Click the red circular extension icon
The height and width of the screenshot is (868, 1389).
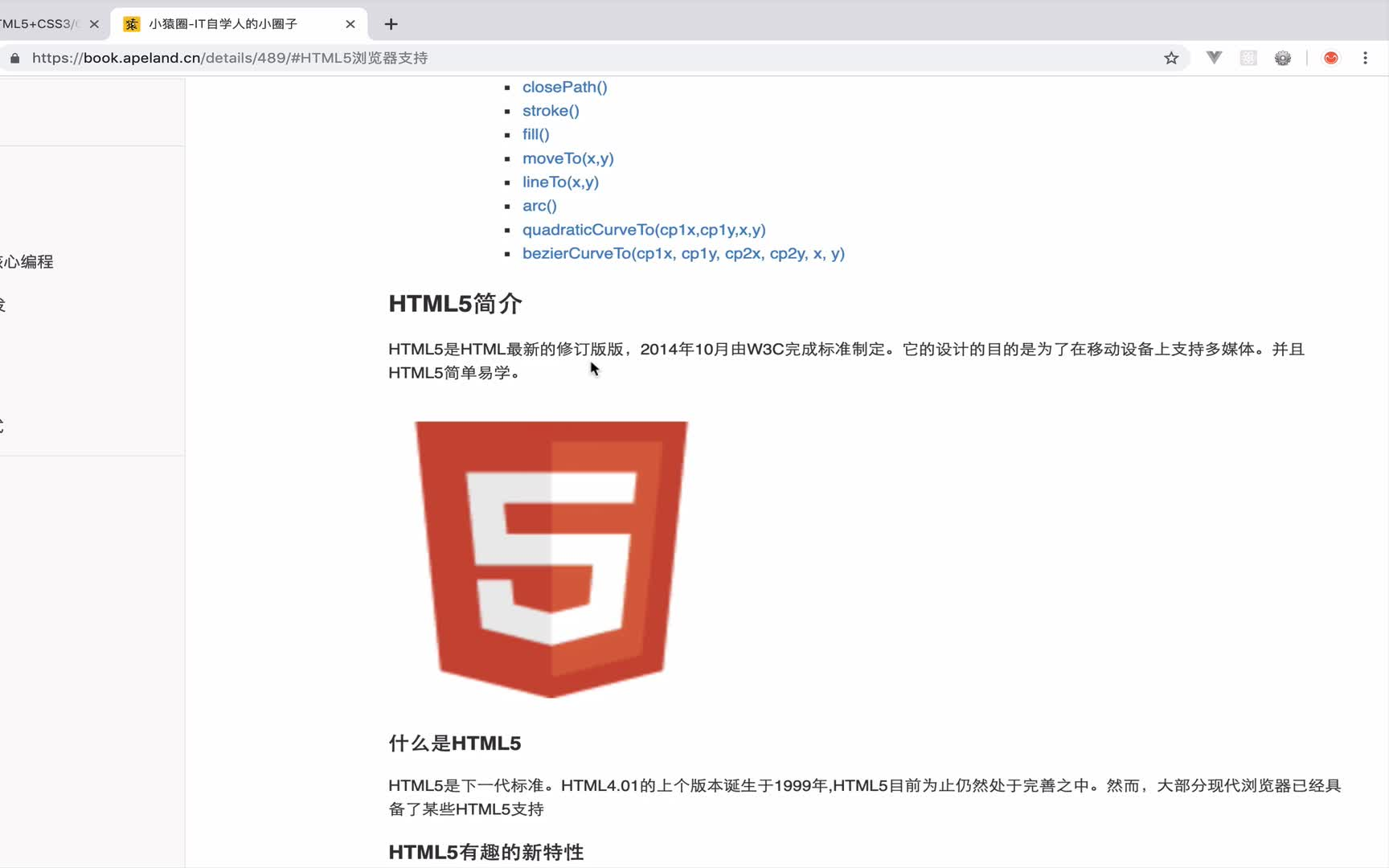(x=1331, y=58)
